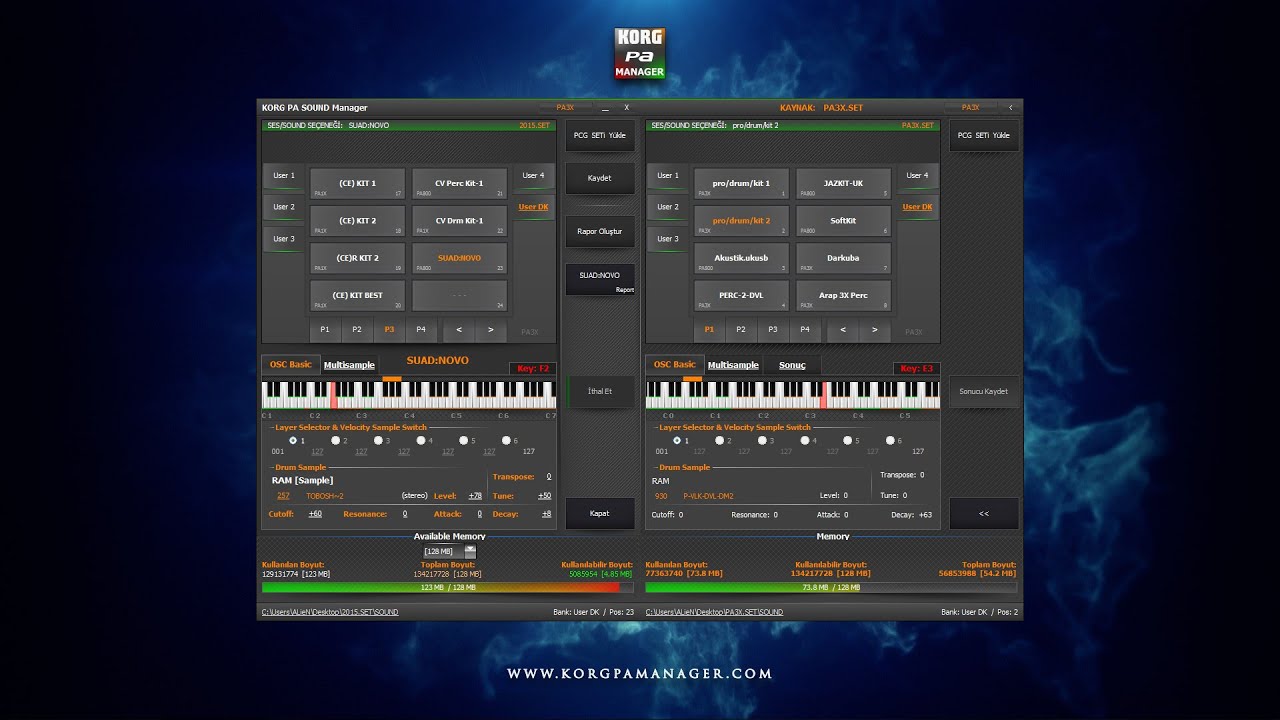
Task: Select the pro/drum/kit 1 source slot
Action: pyautogui.click(x=742, y=184)
